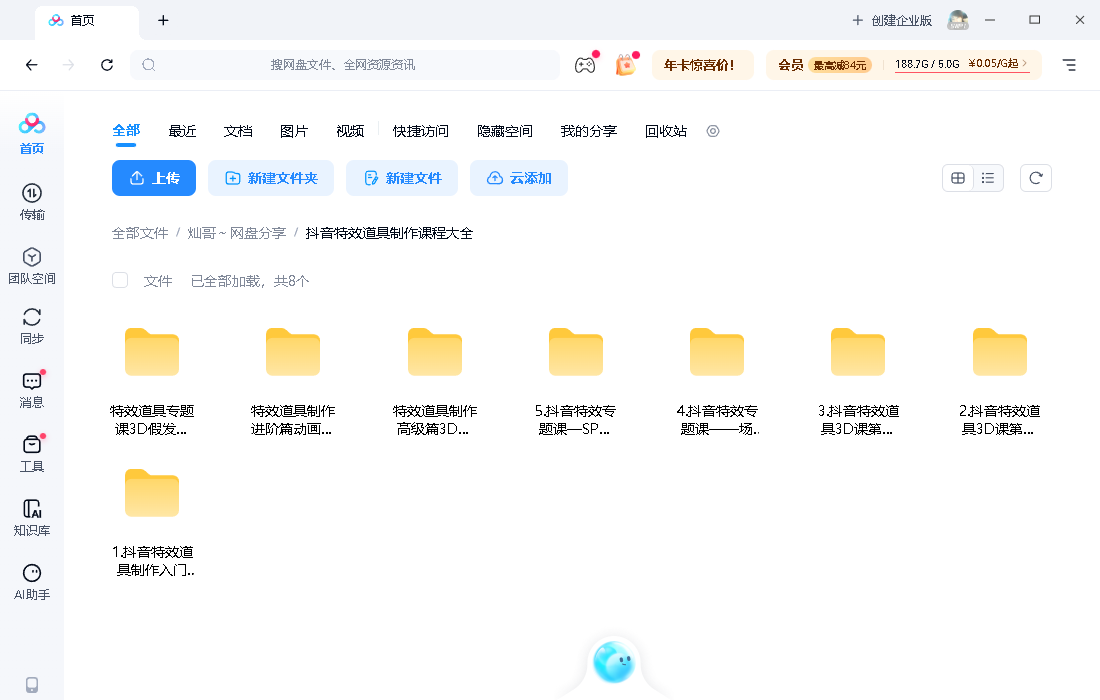Click the 云添加 button
This screenshot has width=1100, height=700.
(518, 178)
